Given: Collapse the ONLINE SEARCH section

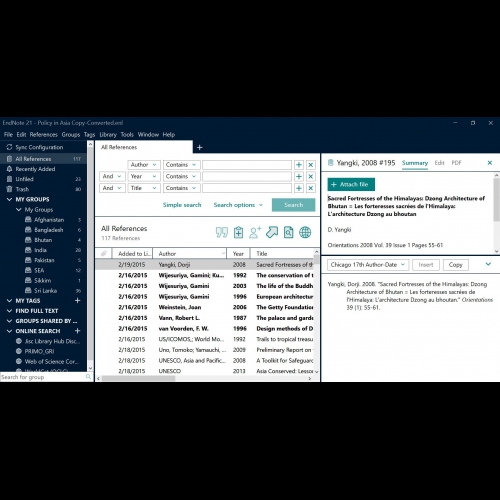Looking at the screenshot, I should [9, 331].
